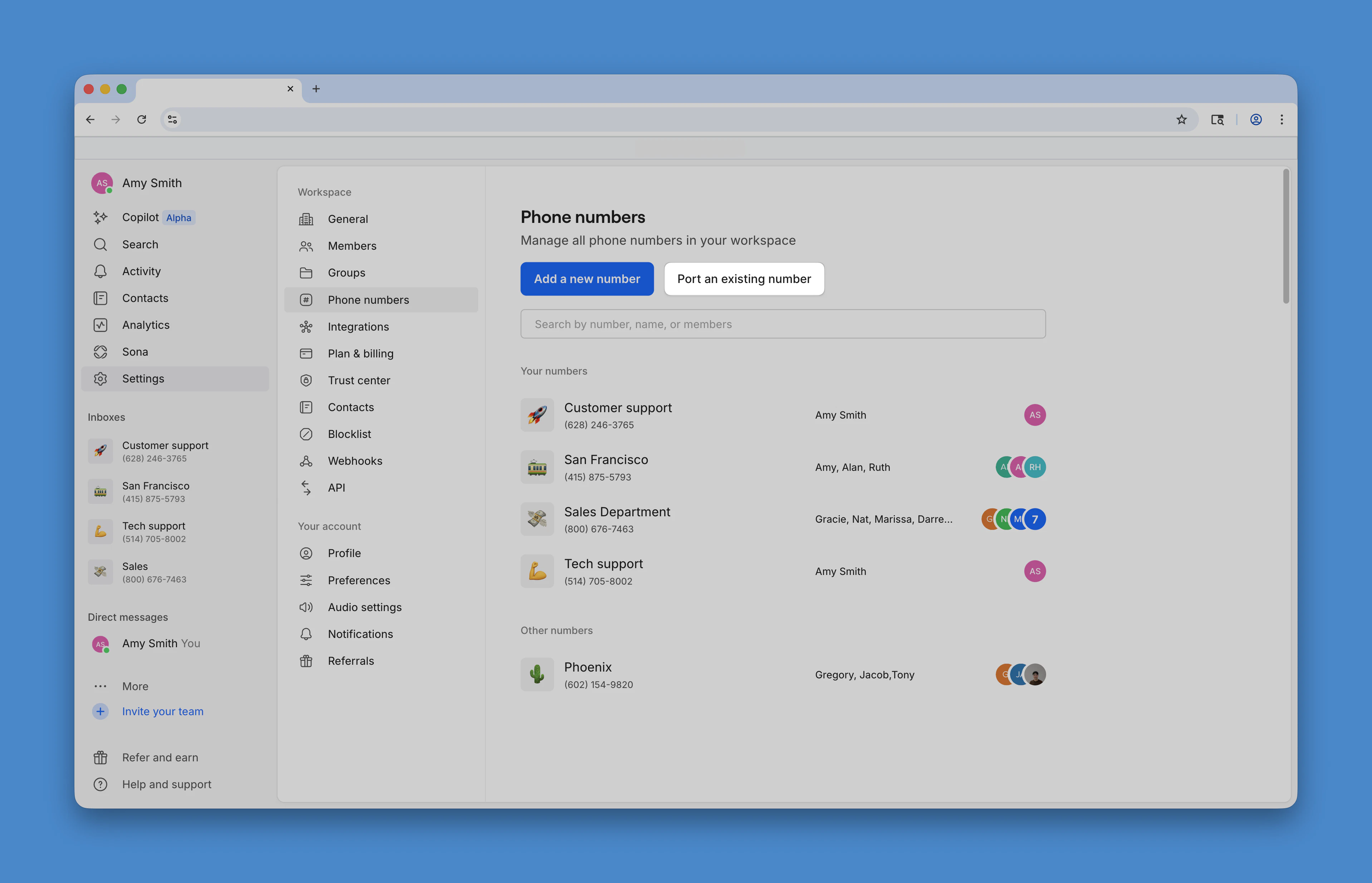The height and width of the screenshot is (883, 1372).
Task: Select the General building icon
Action: tap(306, 219)
